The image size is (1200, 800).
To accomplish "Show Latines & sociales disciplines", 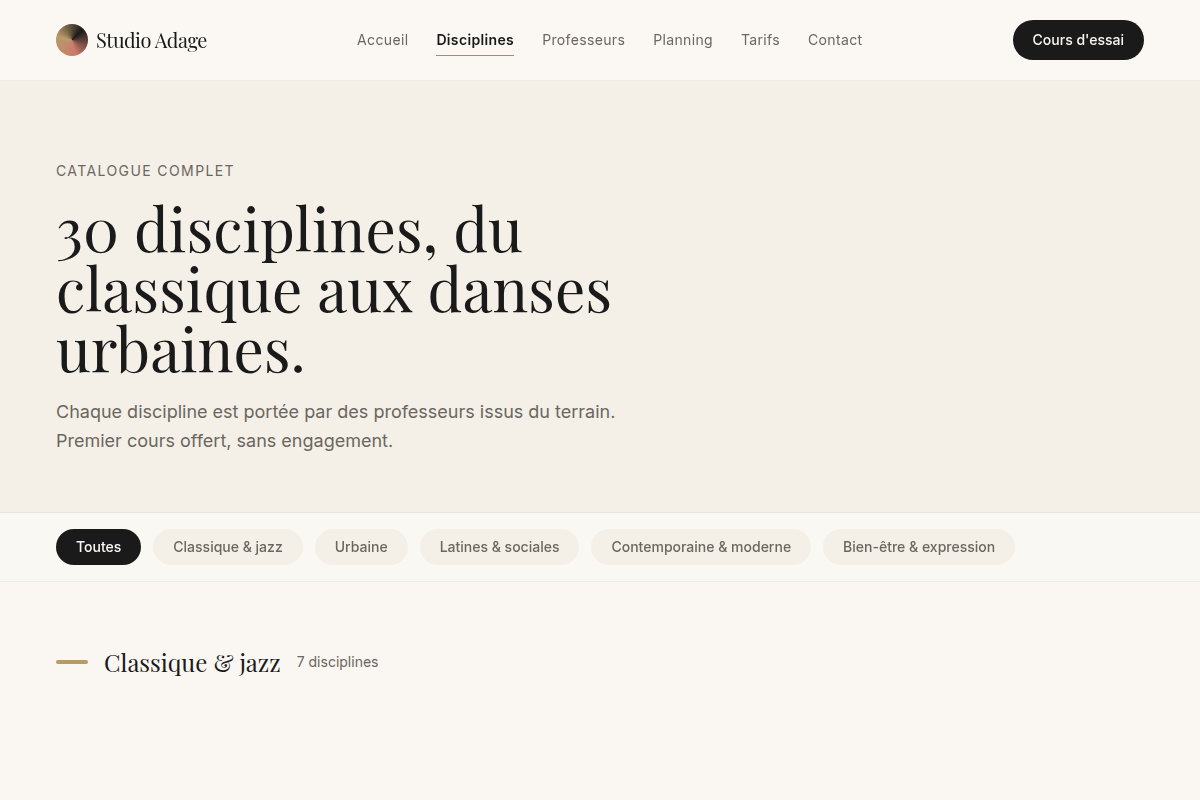I will pos(499,547).
